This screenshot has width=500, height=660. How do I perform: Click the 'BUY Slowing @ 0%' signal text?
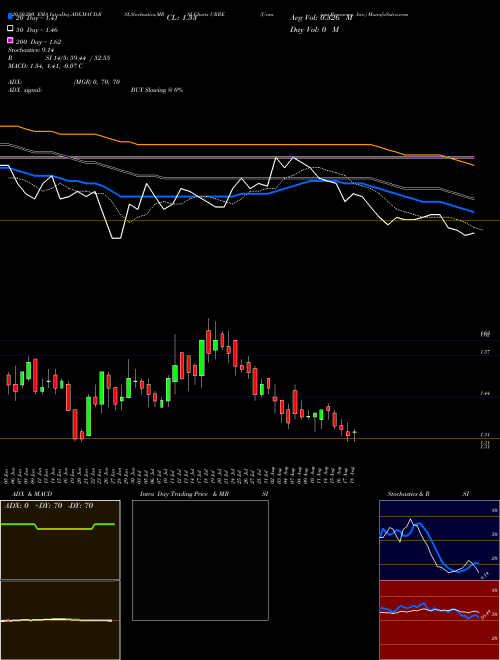click(157, 90)
